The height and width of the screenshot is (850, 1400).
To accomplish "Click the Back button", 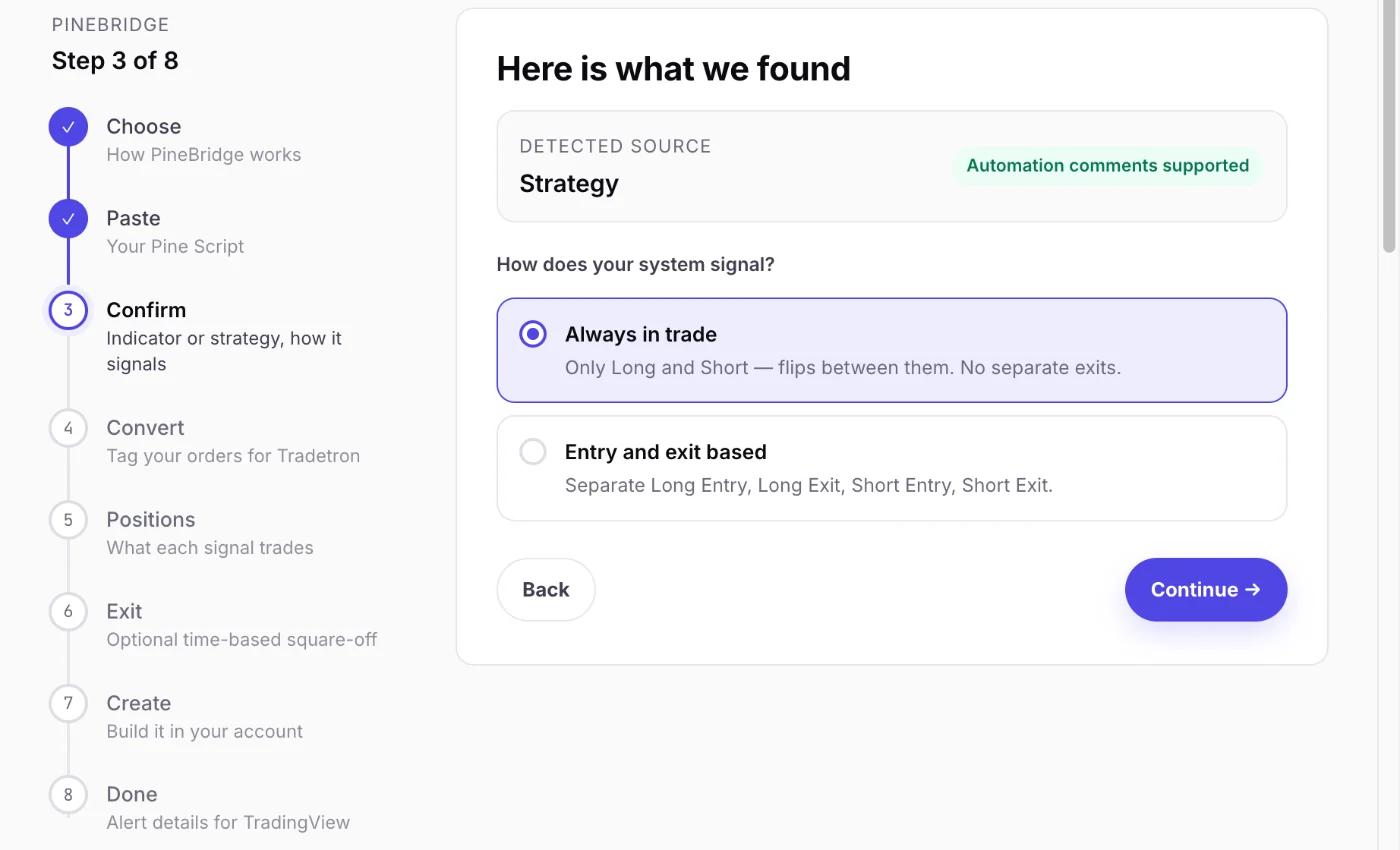I will click(x=546, y=590).
